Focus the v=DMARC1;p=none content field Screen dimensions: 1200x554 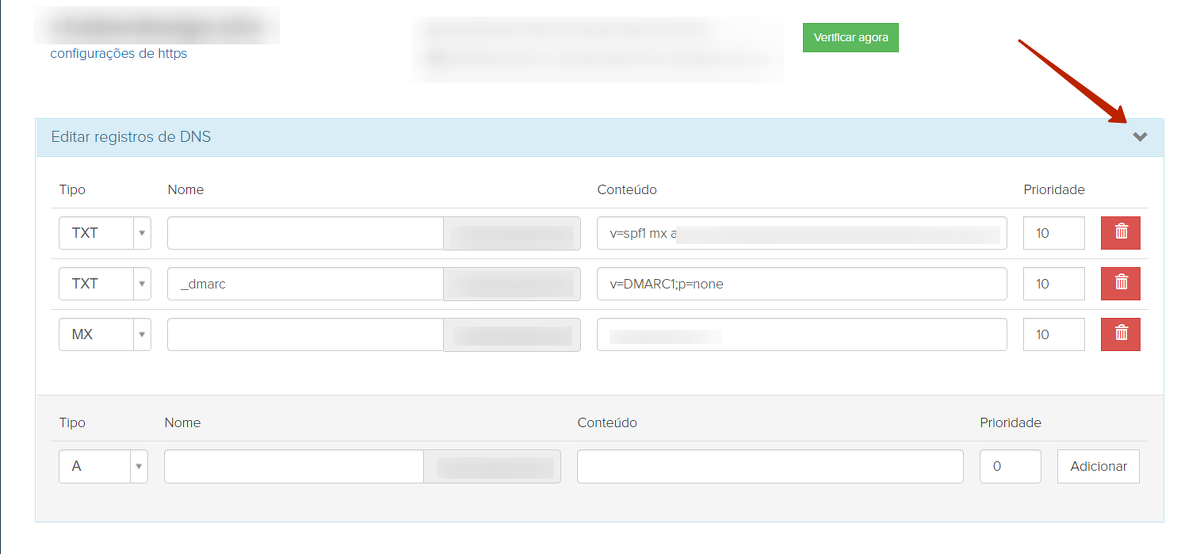point(801,284)
